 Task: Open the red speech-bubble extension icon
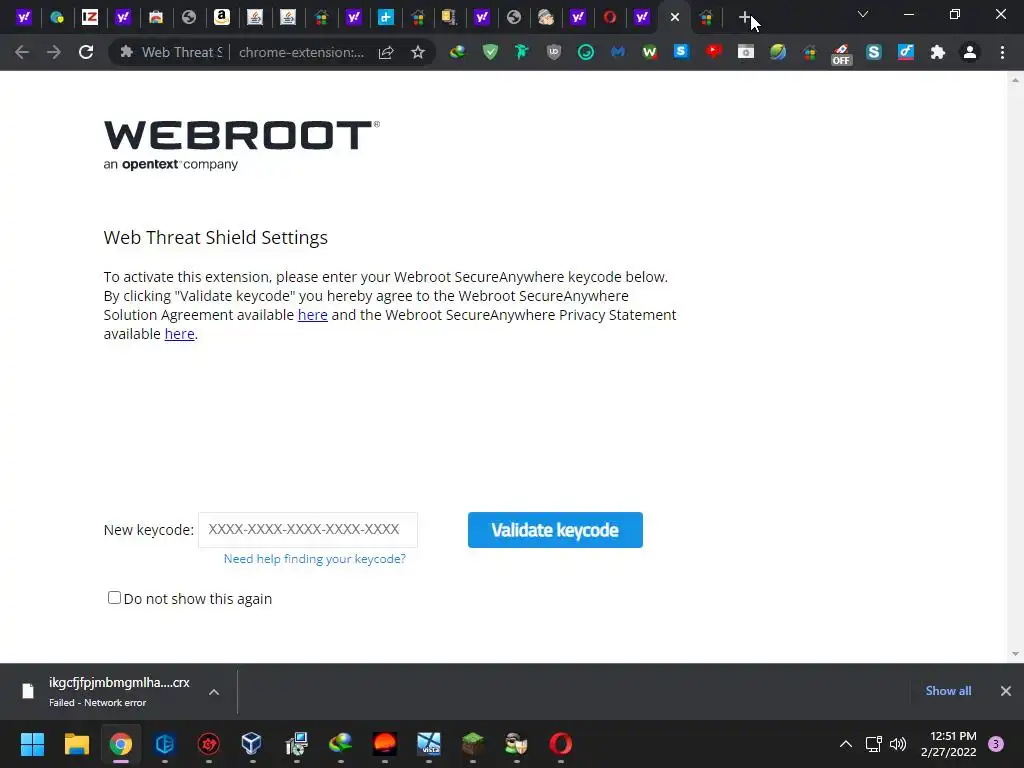714,52
